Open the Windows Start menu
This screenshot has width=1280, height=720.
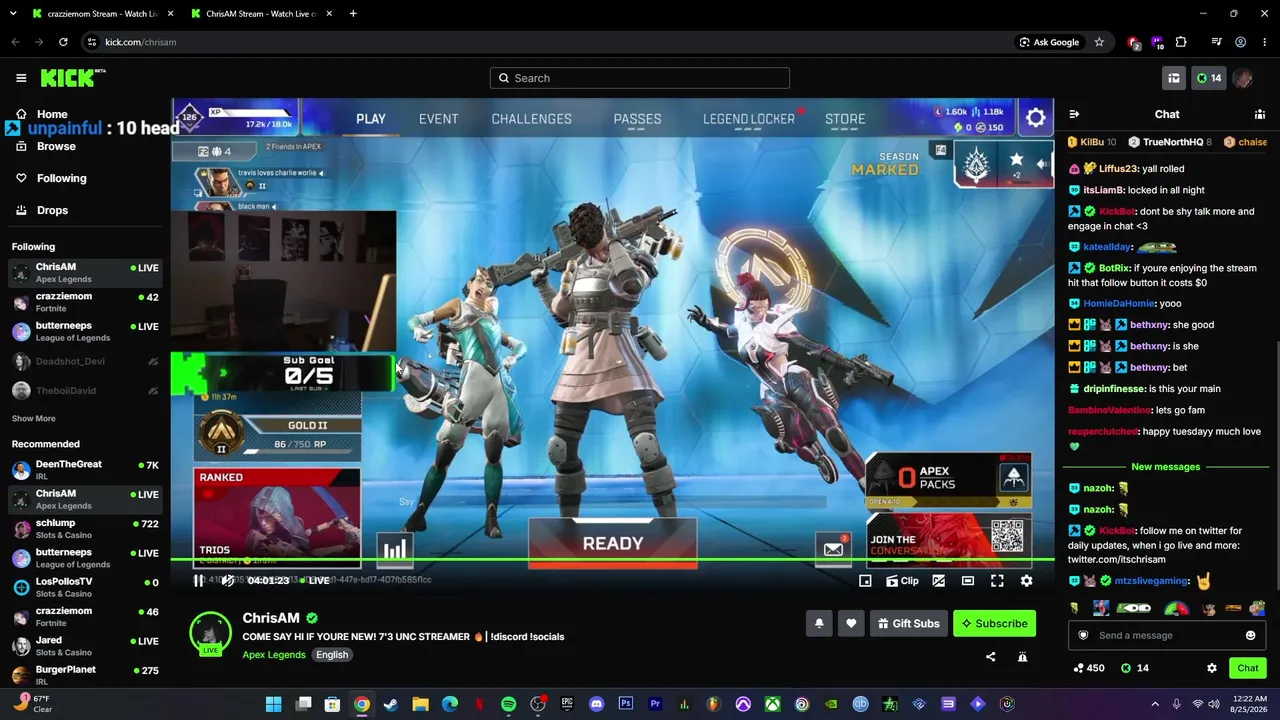(273, 704)
